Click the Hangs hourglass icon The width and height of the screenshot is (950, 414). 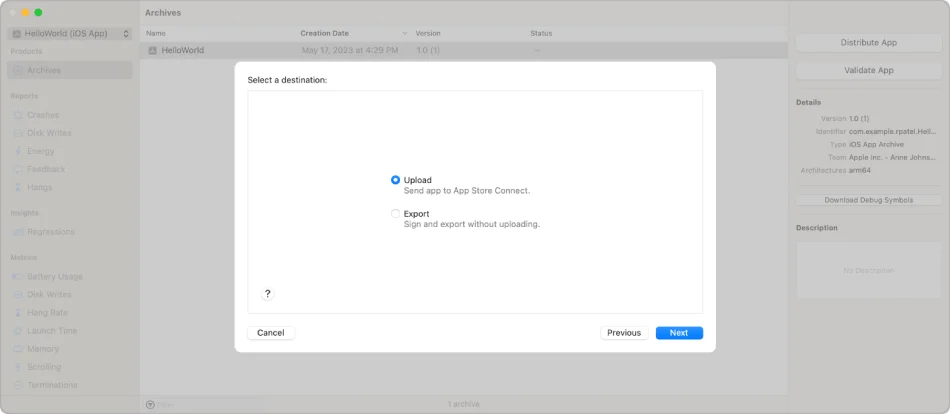pyautogui.click(x=18, y=187)
